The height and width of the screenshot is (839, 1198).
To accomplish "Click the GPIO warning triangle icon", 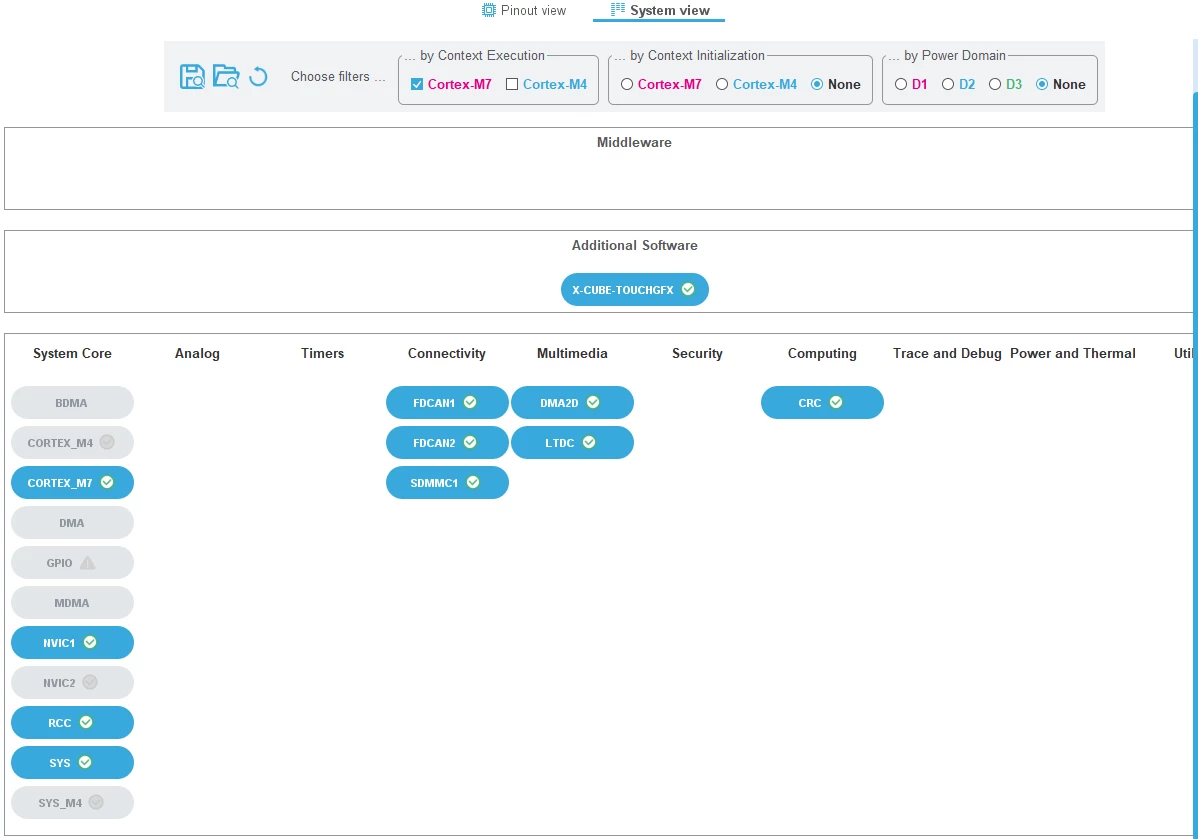I will click(88, 563).
